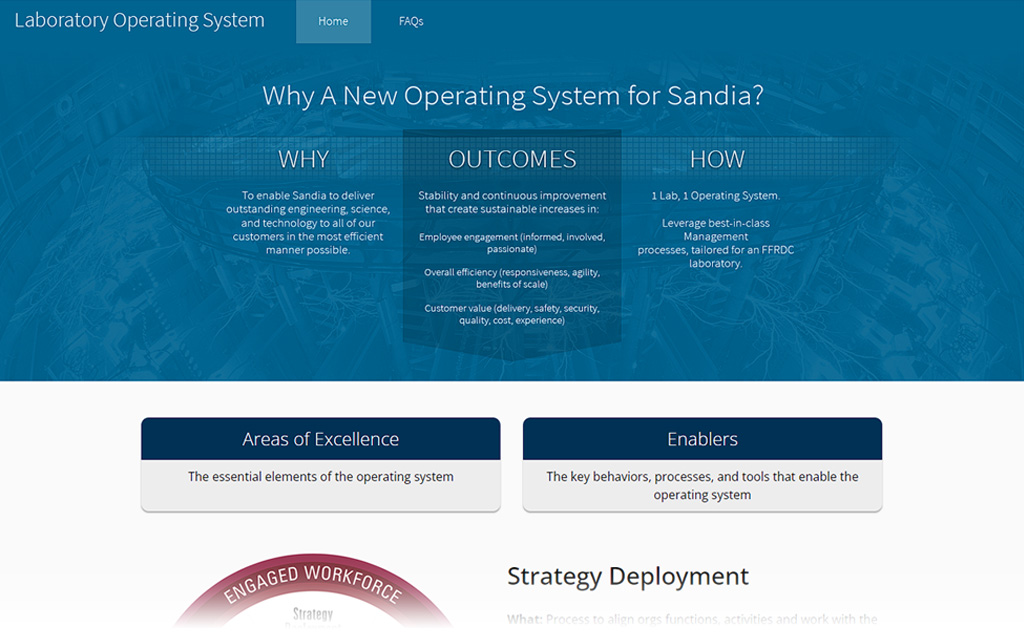The width and height of the screenshot is (1024, 640).
Task: Select the OUTCOMES column heading
Action: (x=512, y=159)
